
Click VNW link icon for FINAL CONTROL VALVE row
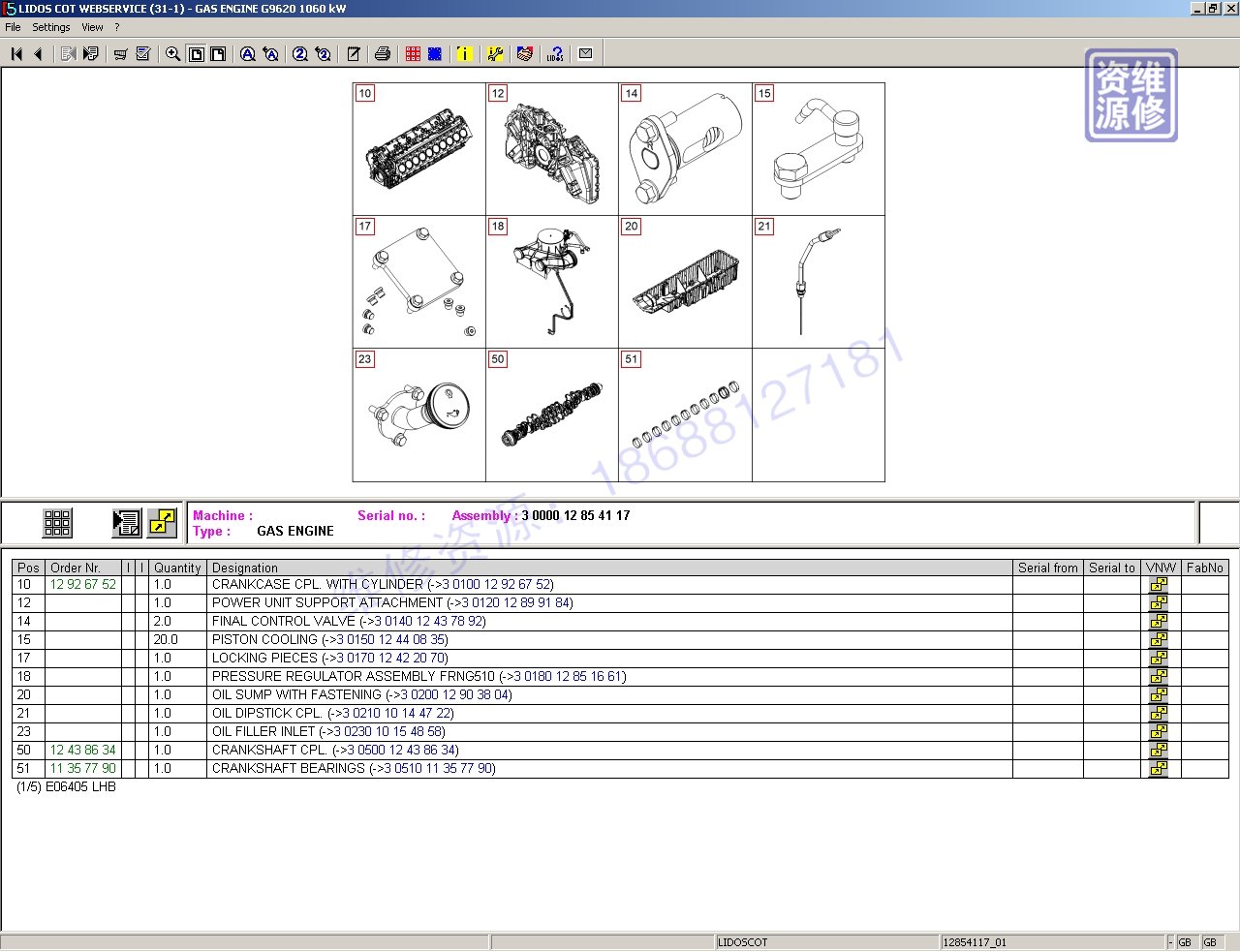(x=1159, y=622)
